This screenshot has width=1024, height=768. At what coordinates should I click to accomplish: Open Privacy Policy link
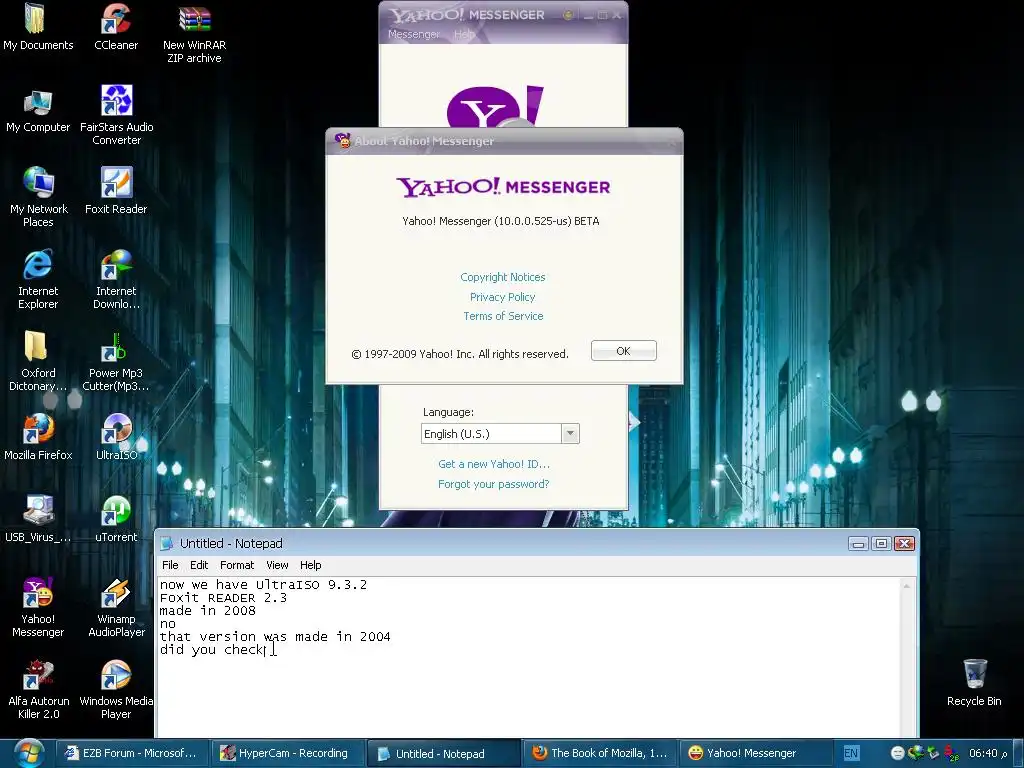tap(502, 297)
